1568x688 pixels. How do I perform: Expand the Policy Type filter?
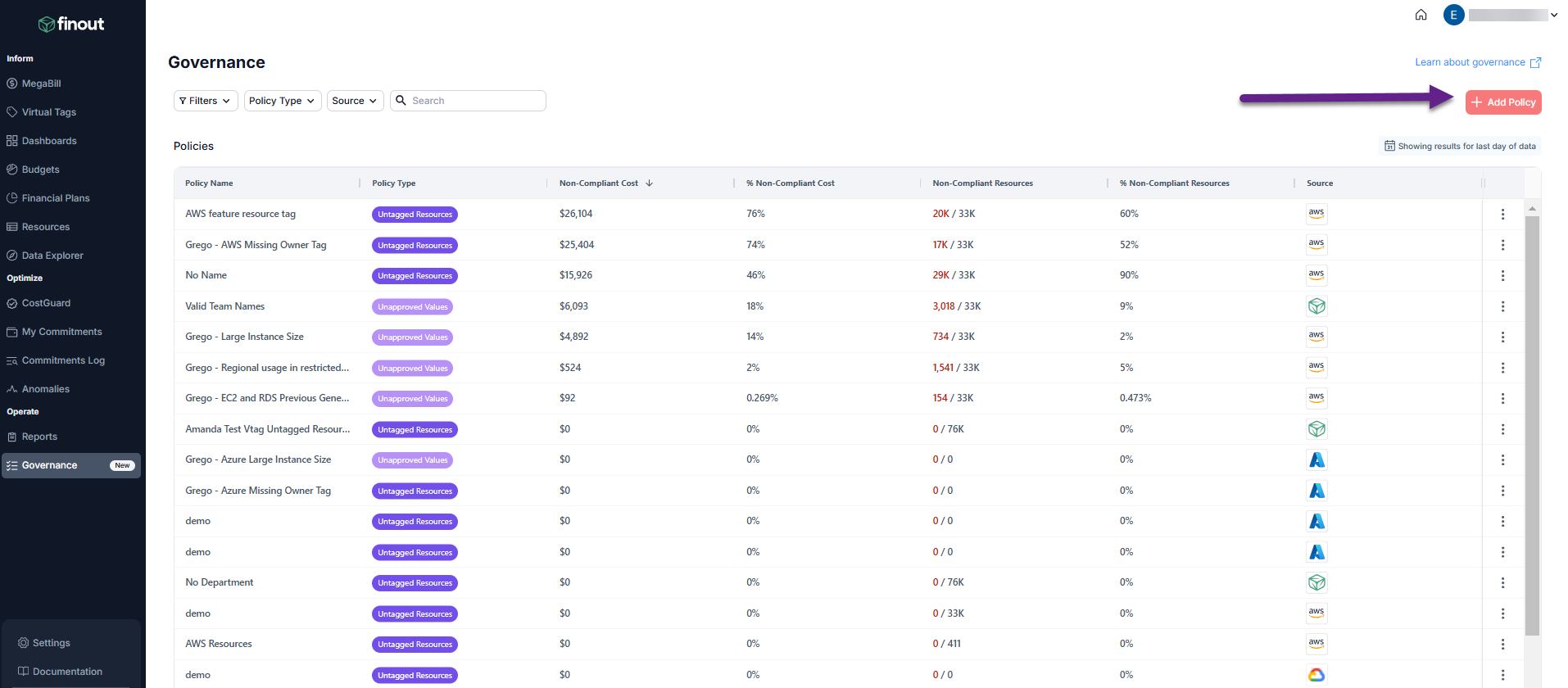(x=283, y=101)
